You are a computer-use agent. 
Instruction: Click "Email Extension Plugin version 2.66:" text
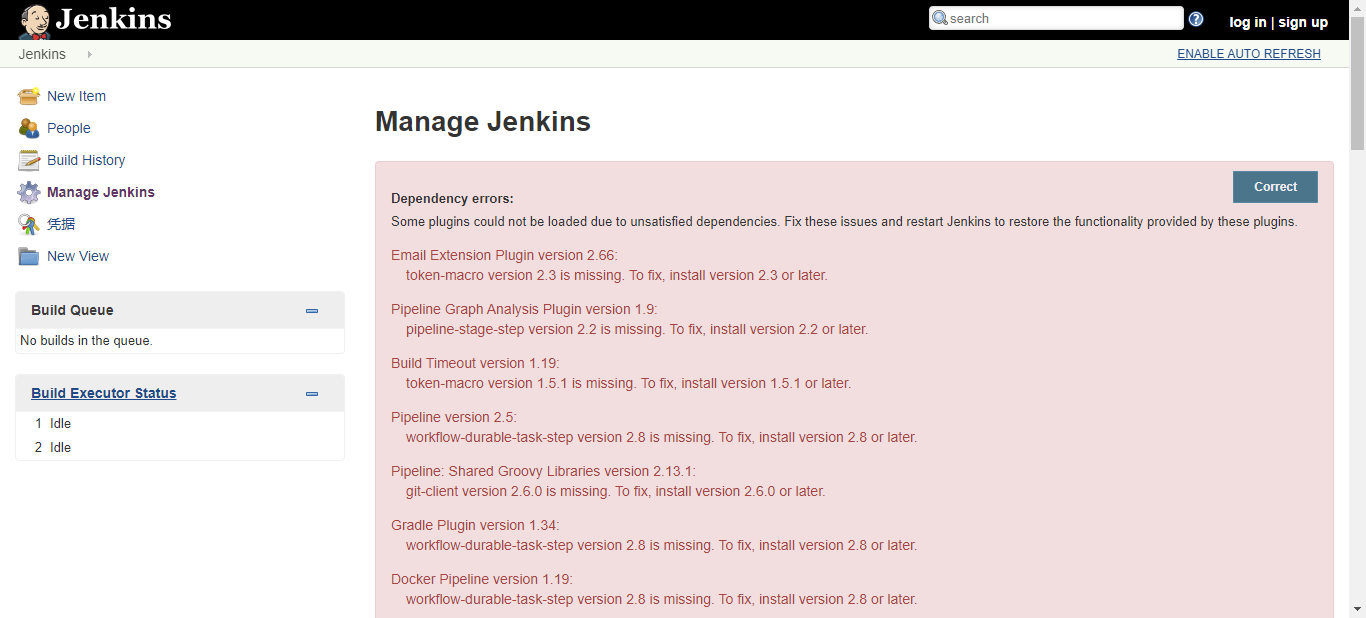[504, 255]
